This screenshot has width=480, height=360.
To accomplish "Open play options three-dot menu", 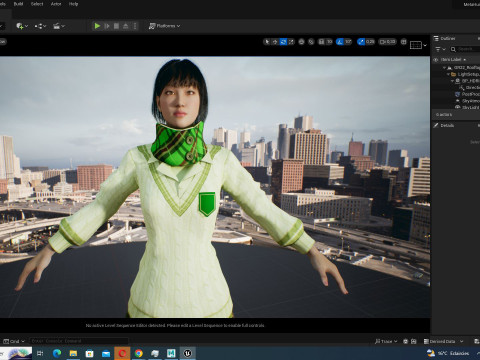I will [135, 26].
